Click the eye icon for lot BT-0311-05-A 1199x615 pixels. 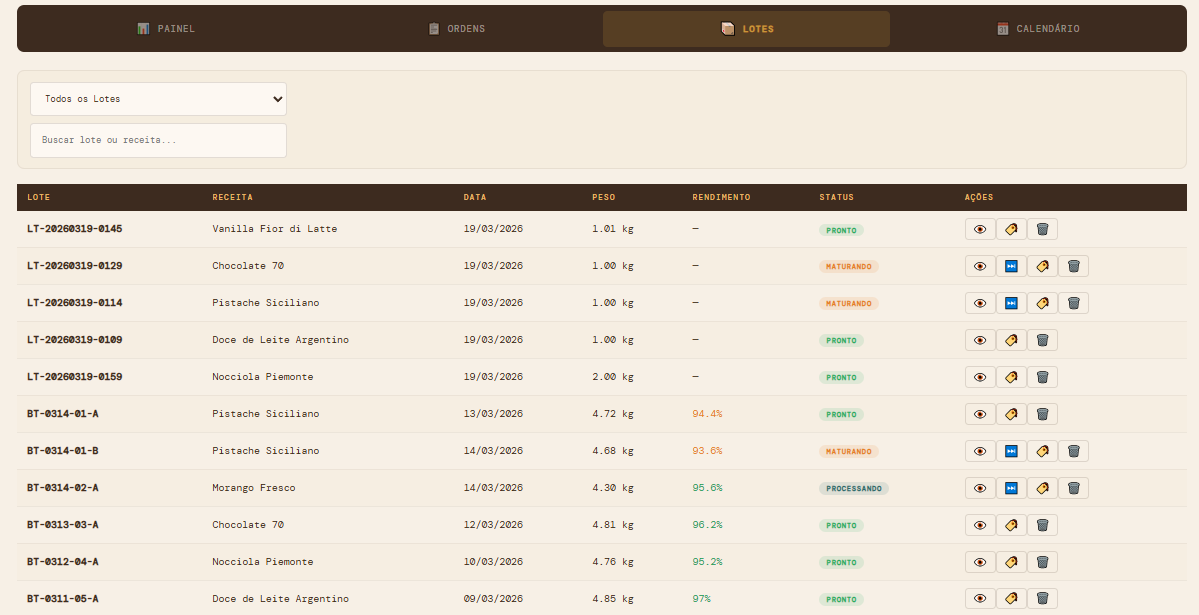pos(980,599)
